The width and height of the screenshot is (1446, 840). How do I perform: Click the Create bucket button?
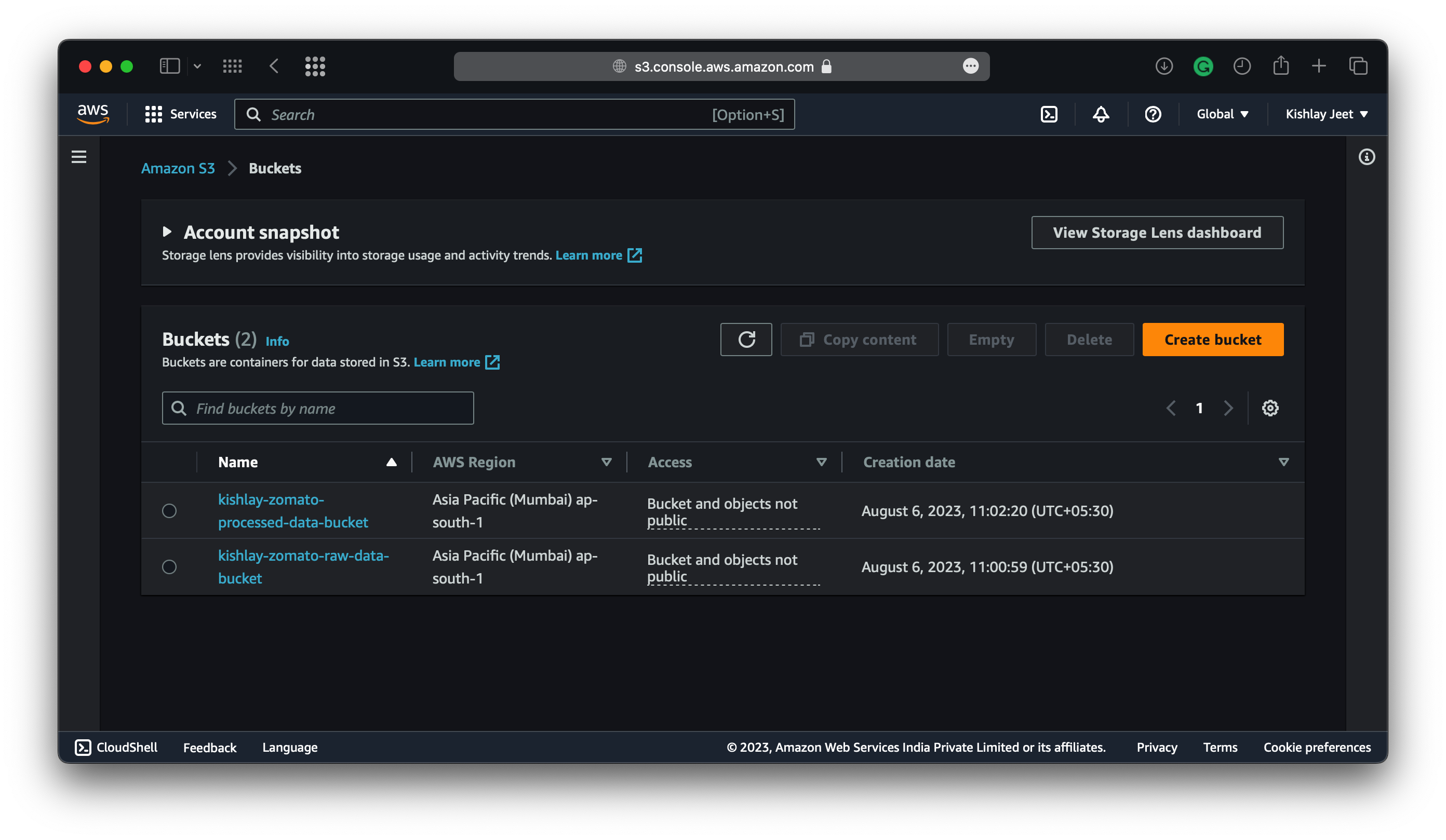(x=1213, y=339)
